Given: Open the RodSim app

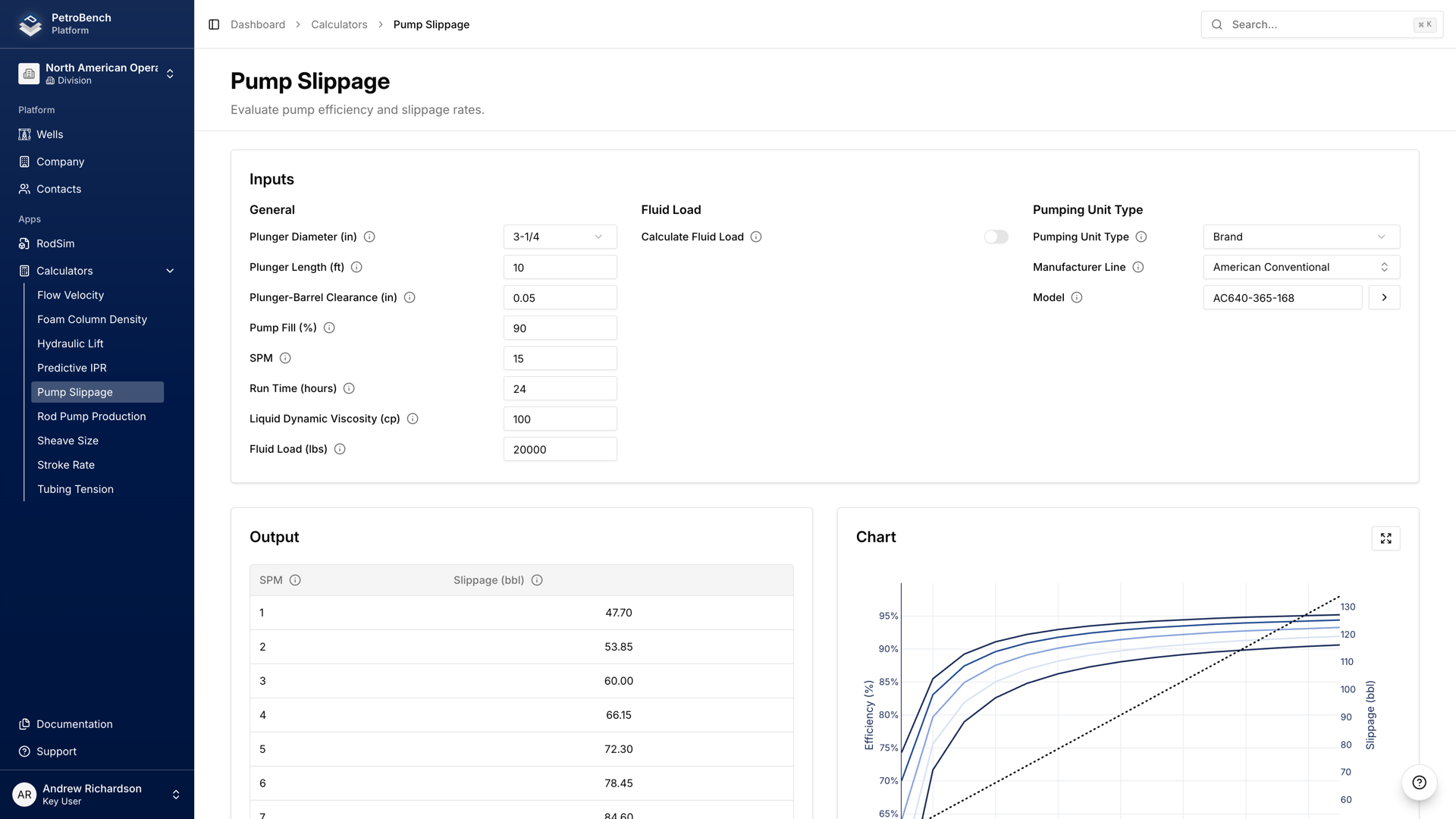Looking at the screenshot, I should [x=55, y=243].
